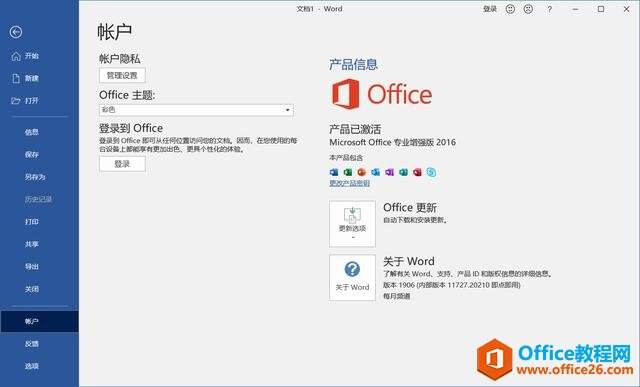The height and width of the screenshot is (387, 640).
Task: Maximize the Word window
Action: tap(601, 9)
